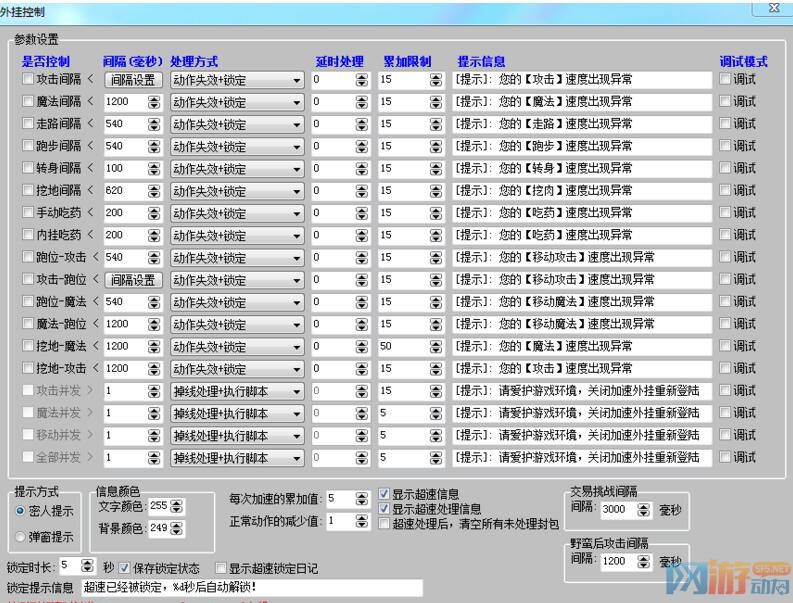This screenshot has width=793, height=603.
Task: Uncheck the 显示超速信息 checkbox
Action: [x=385, y=493]
